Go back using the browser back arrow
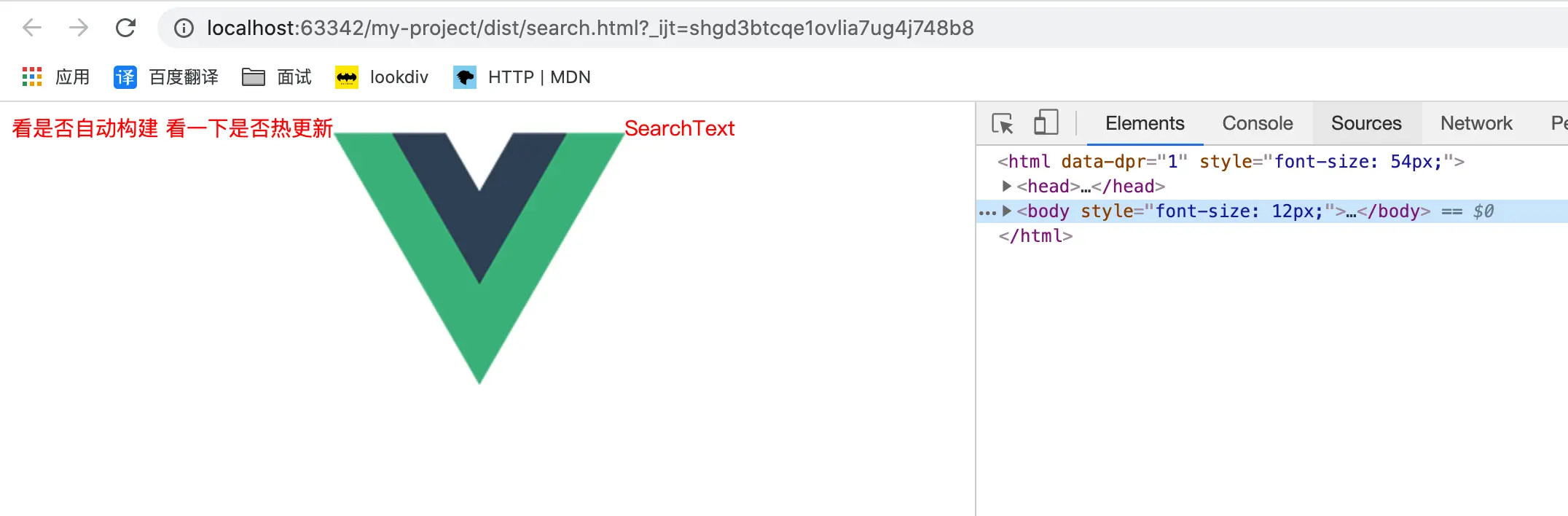1568x516 pixels. coord(32,28)
